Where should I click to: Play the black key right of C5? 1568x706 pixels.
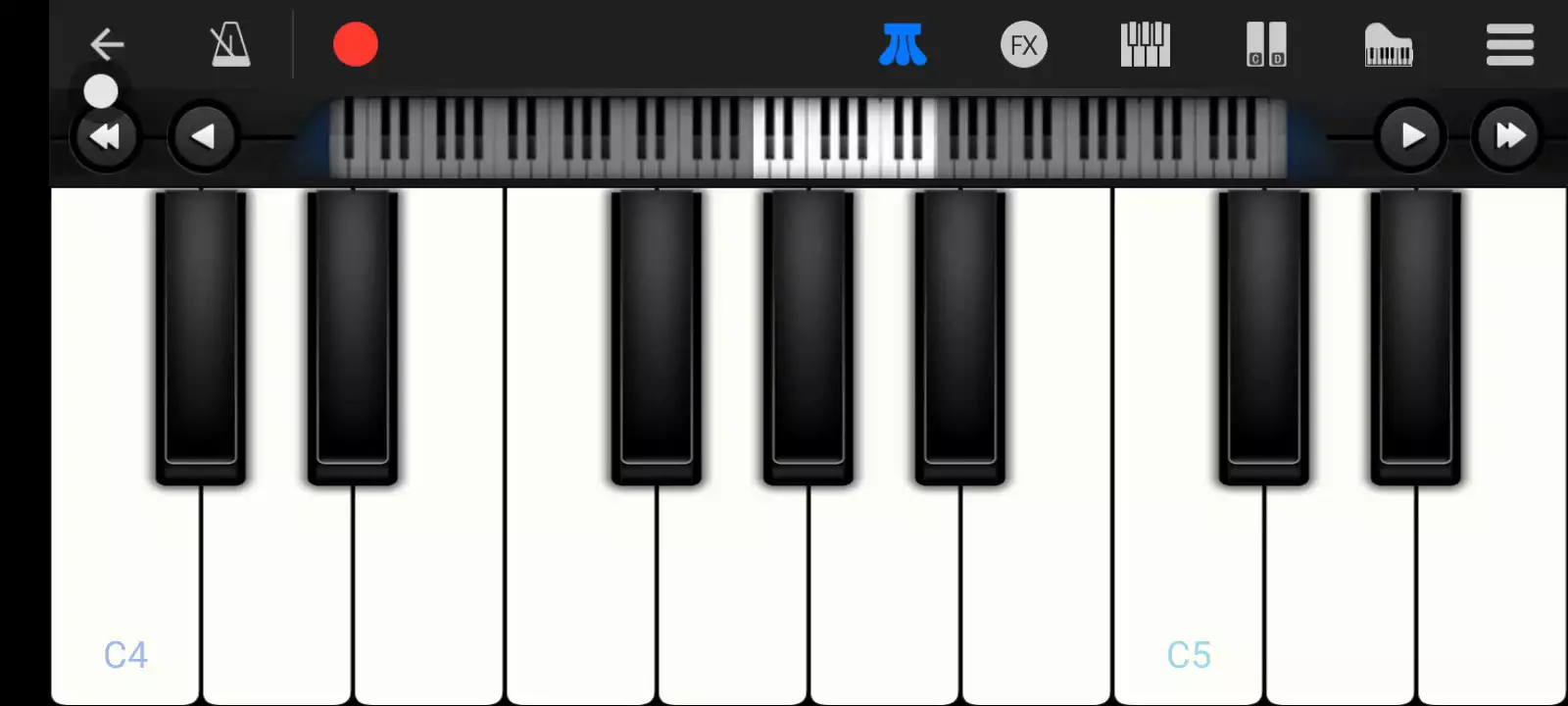coord(1264,336)
